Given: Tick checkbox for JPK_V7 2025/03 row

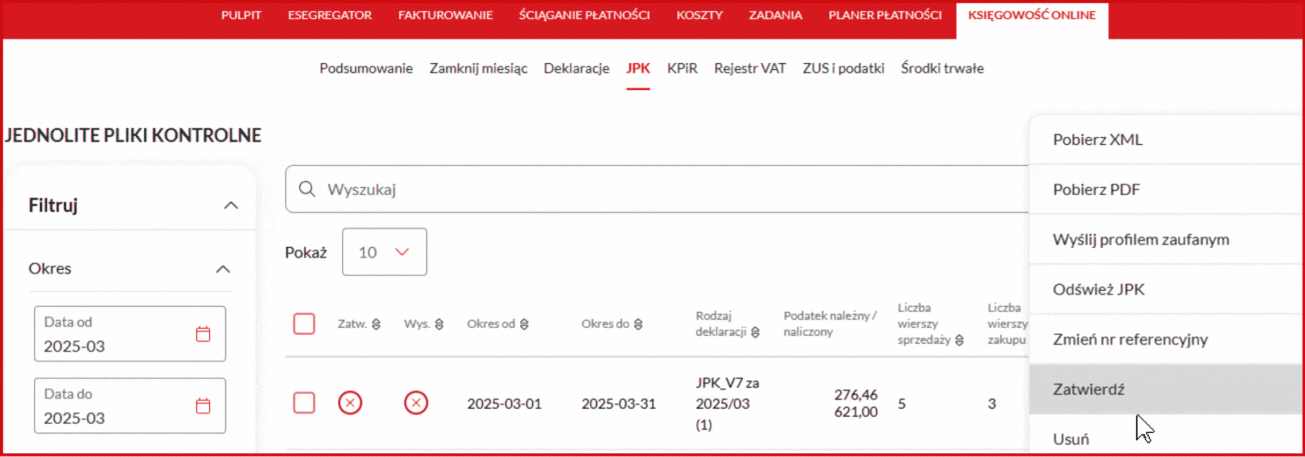Looking at the screenshot, I should click(x=304, y=403).
